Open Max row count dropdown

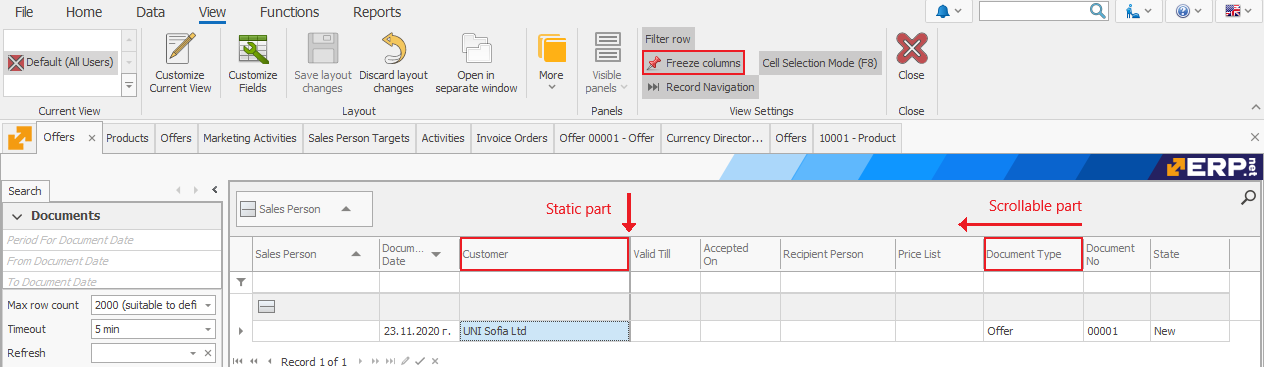(208, 305)
